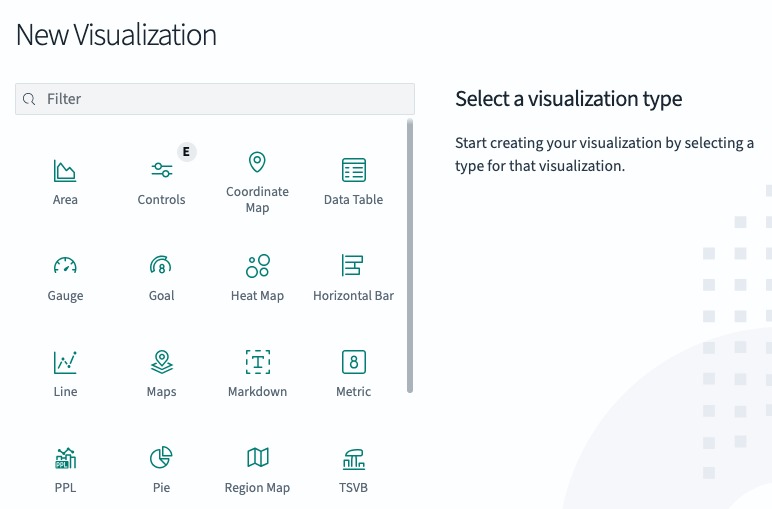Select the Metric number icon

click(x=354, y=362)
